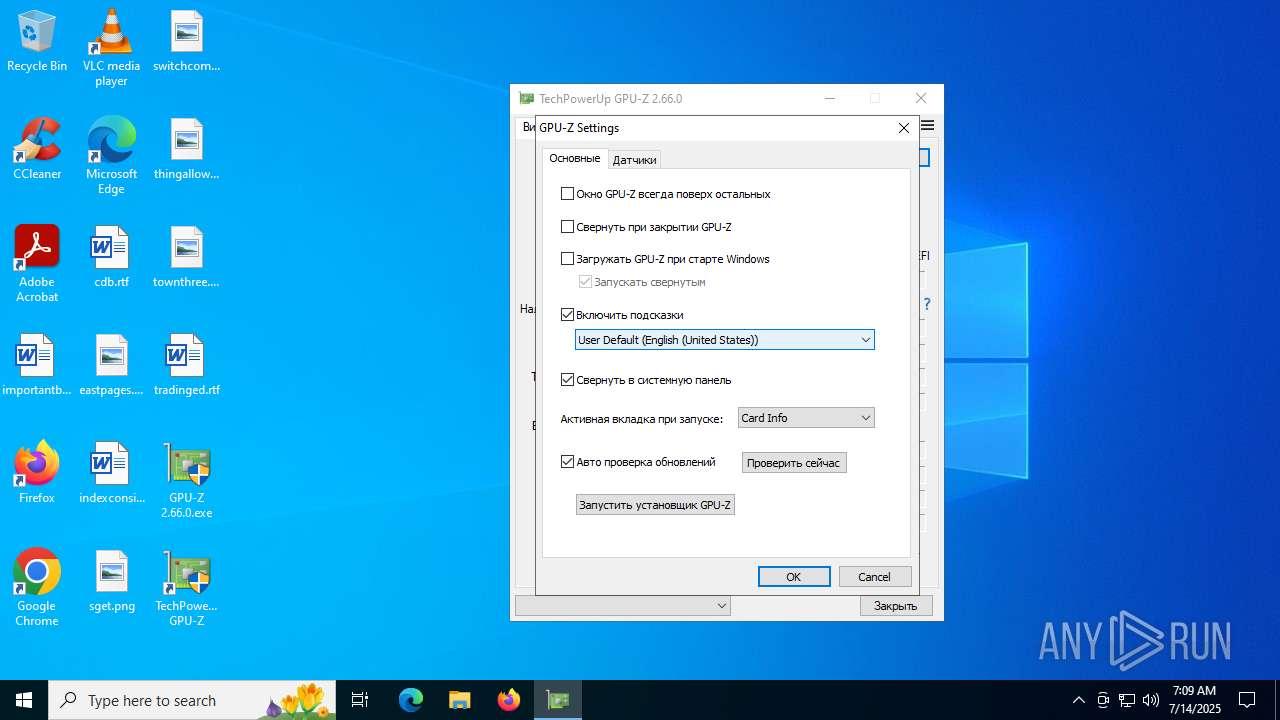Show hidden tray icons chevron
Viewport: 1280px width, 720px height.
(x=1078, y=700)
